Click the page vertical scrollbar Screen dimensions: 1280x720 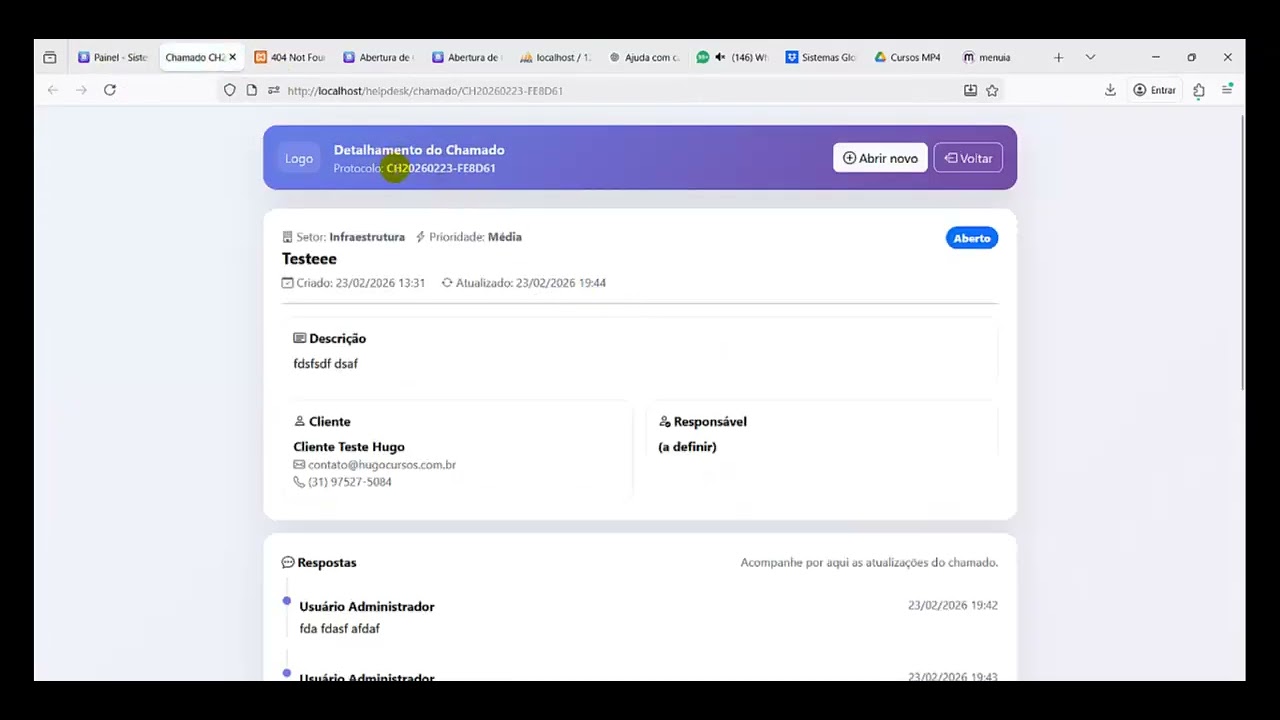(x=1242, y=254)
